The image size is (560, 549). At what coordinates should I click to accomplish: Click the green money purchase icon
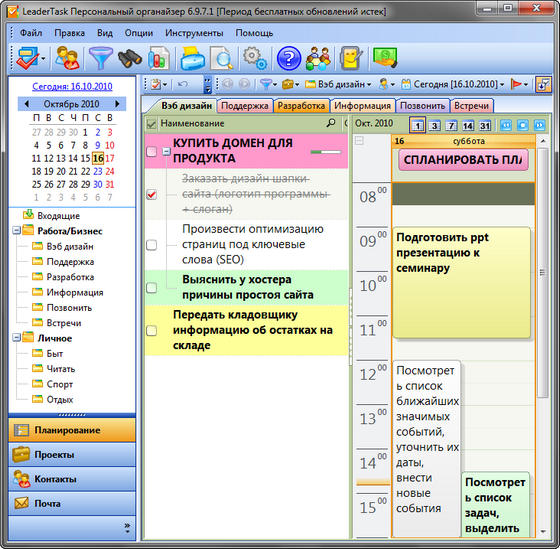(385, 58)
